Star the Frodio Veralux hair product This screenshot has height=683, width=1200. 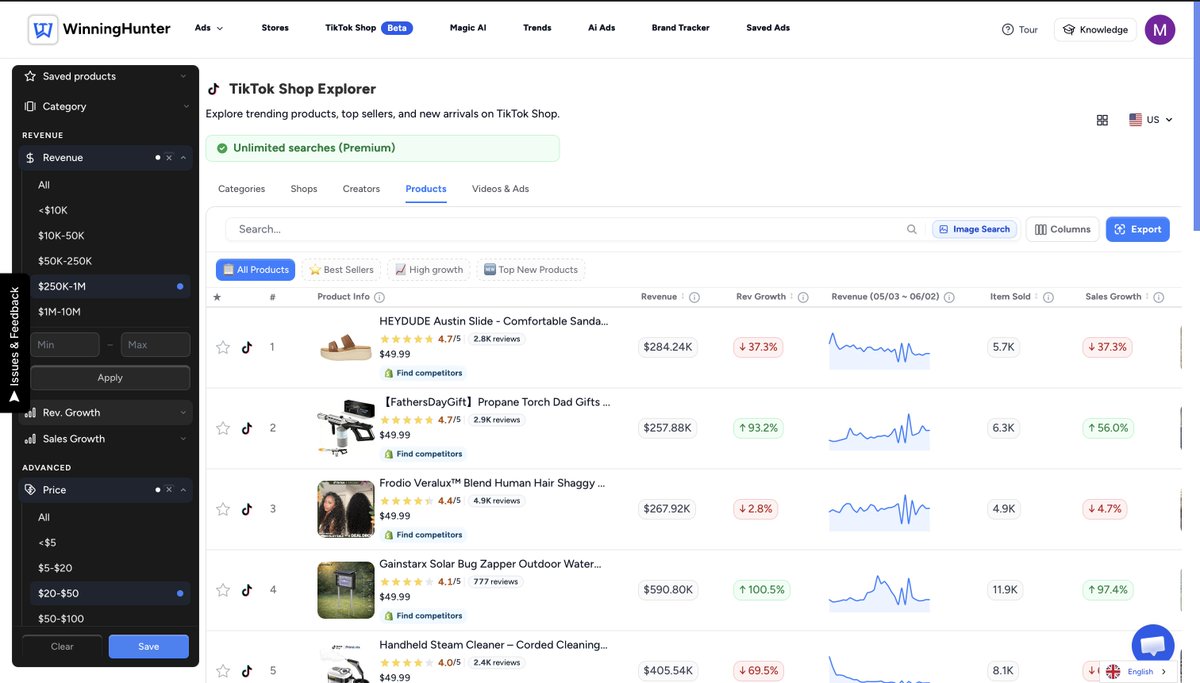click(x=223, y=509)
